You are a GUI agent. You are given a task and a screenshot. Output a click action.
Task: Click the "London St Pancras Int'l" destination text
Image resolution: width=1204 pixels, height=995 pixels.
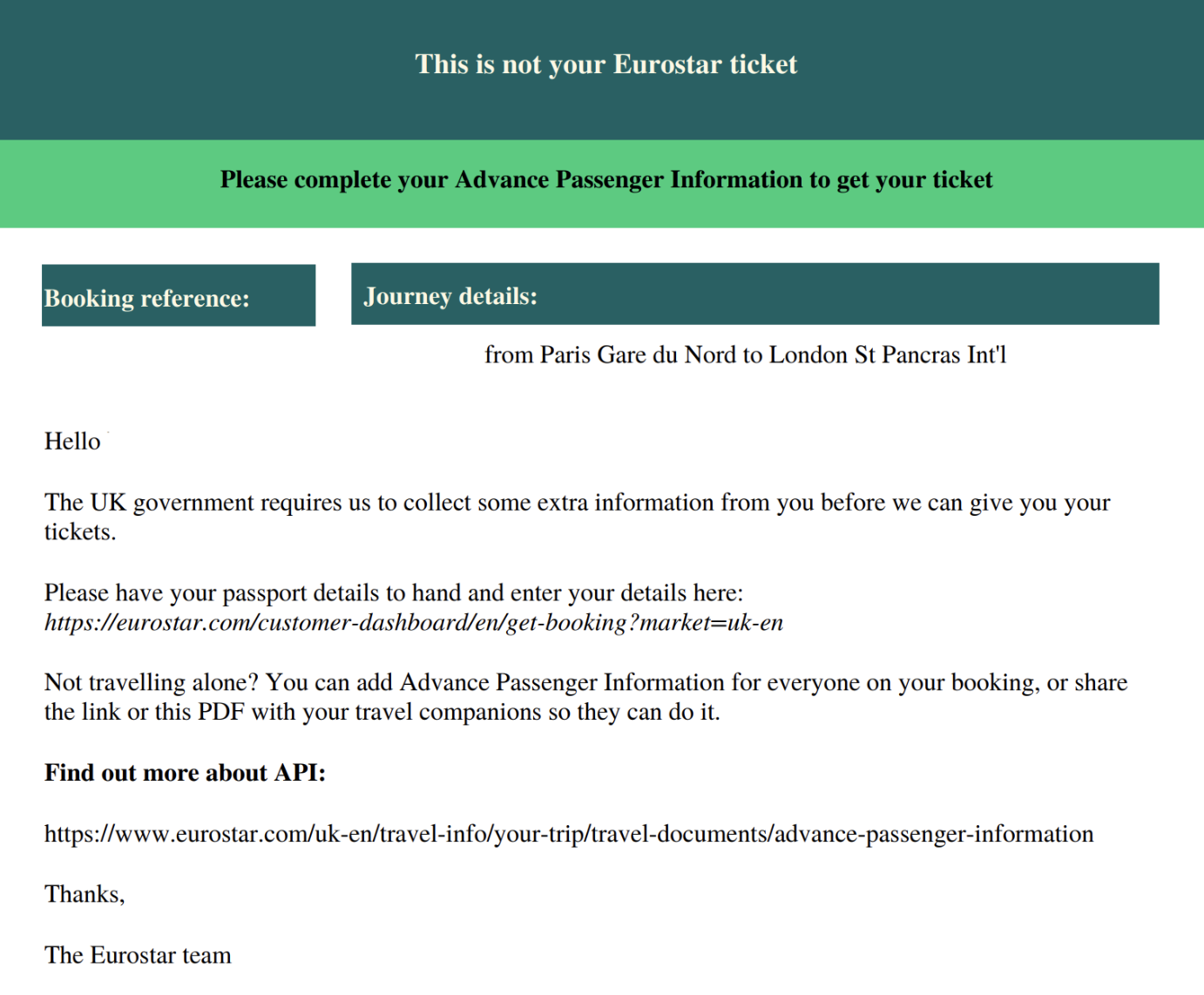[x=887, y=355]
